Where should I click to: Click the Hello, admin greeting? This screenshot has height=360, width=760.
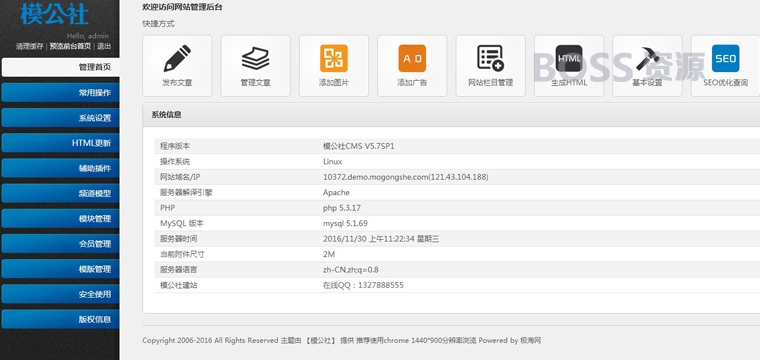88,36
